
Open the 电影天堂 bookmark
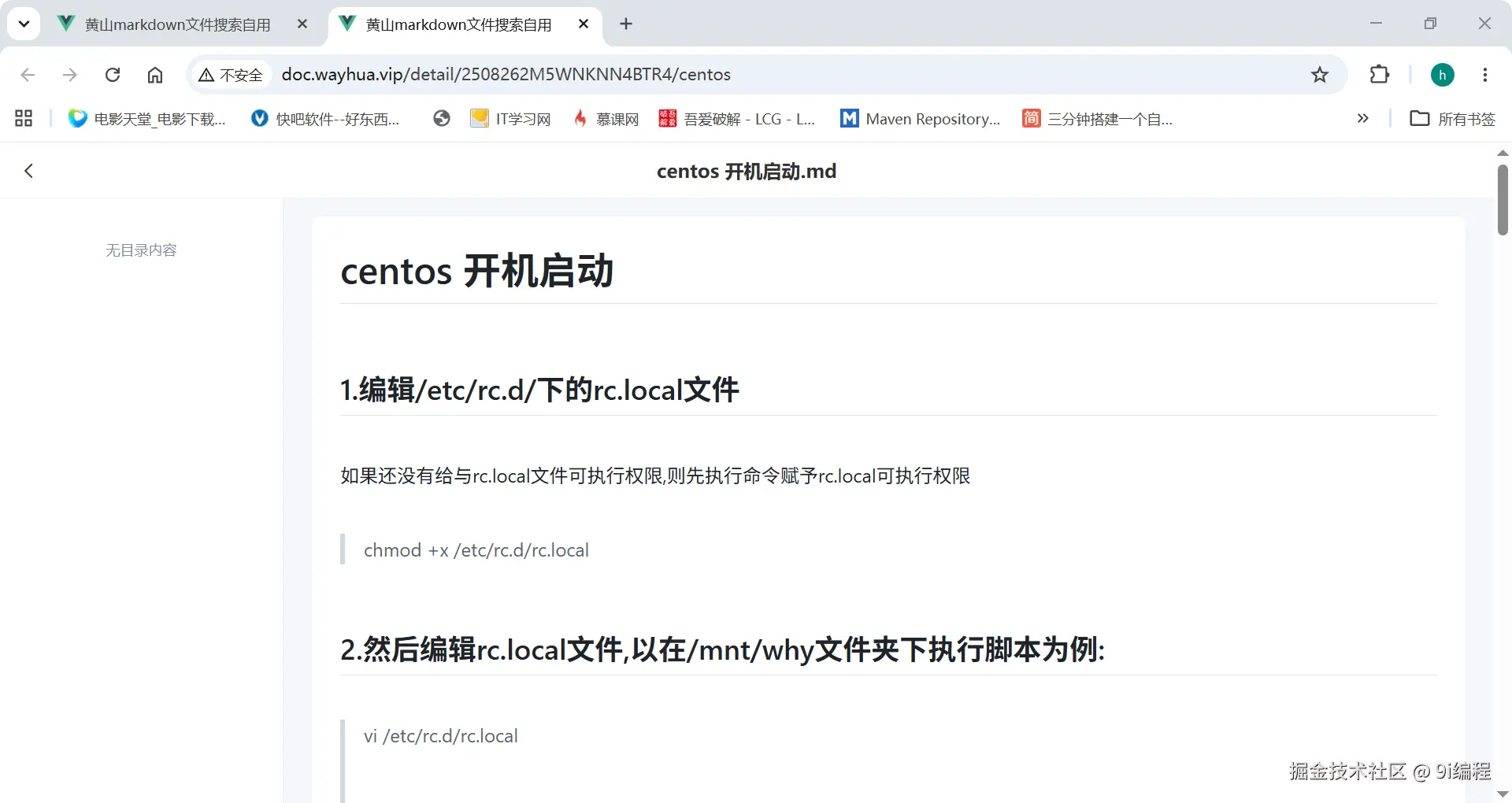tap(147, 119)
